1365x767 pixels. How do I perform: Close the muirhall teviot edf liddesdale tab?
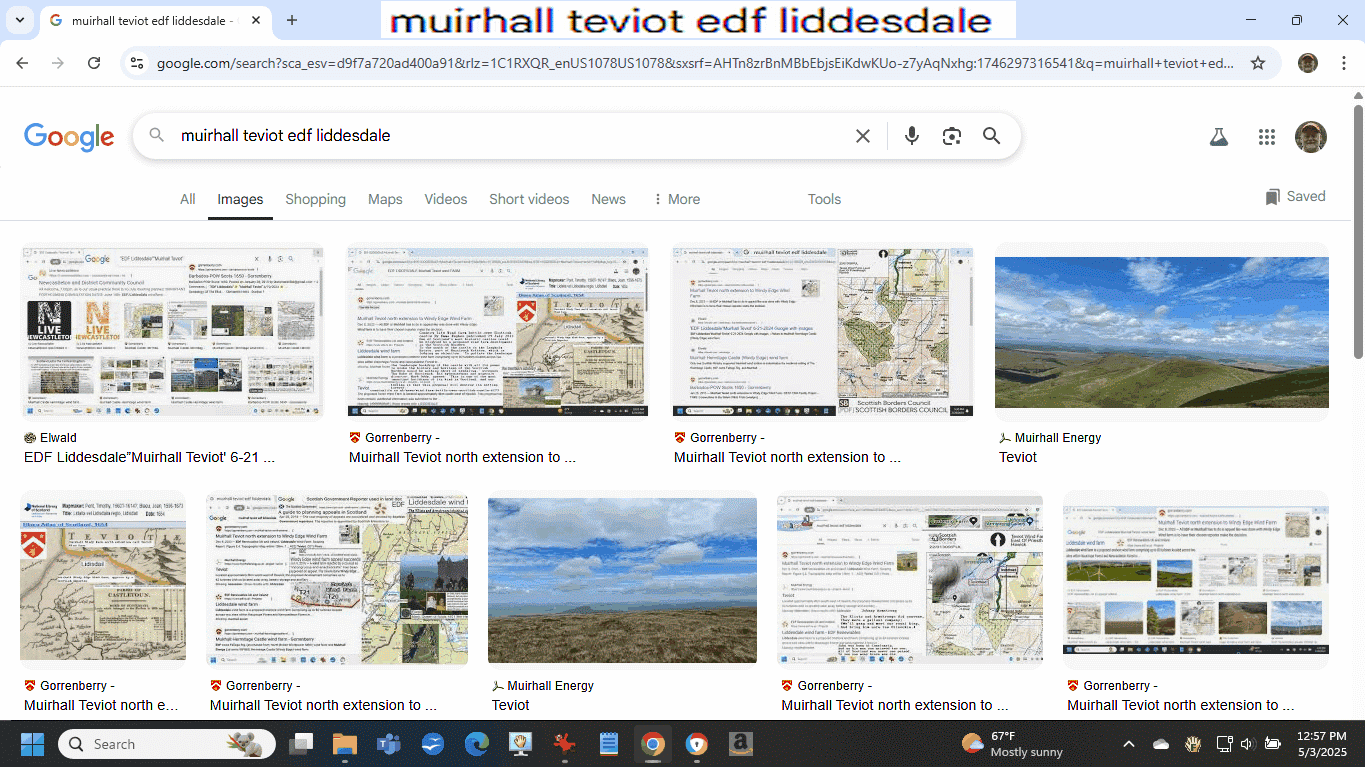point(256,20)
